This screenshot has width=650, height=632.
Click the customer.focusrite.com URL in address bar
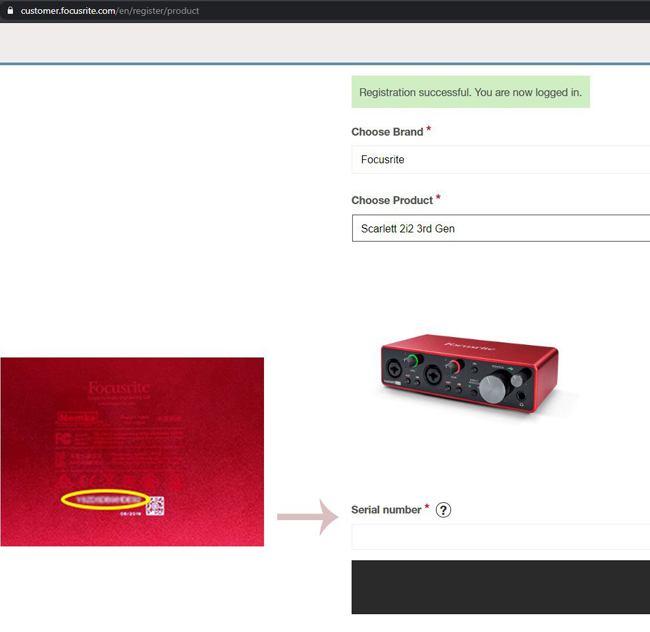[x=110, y=11]
